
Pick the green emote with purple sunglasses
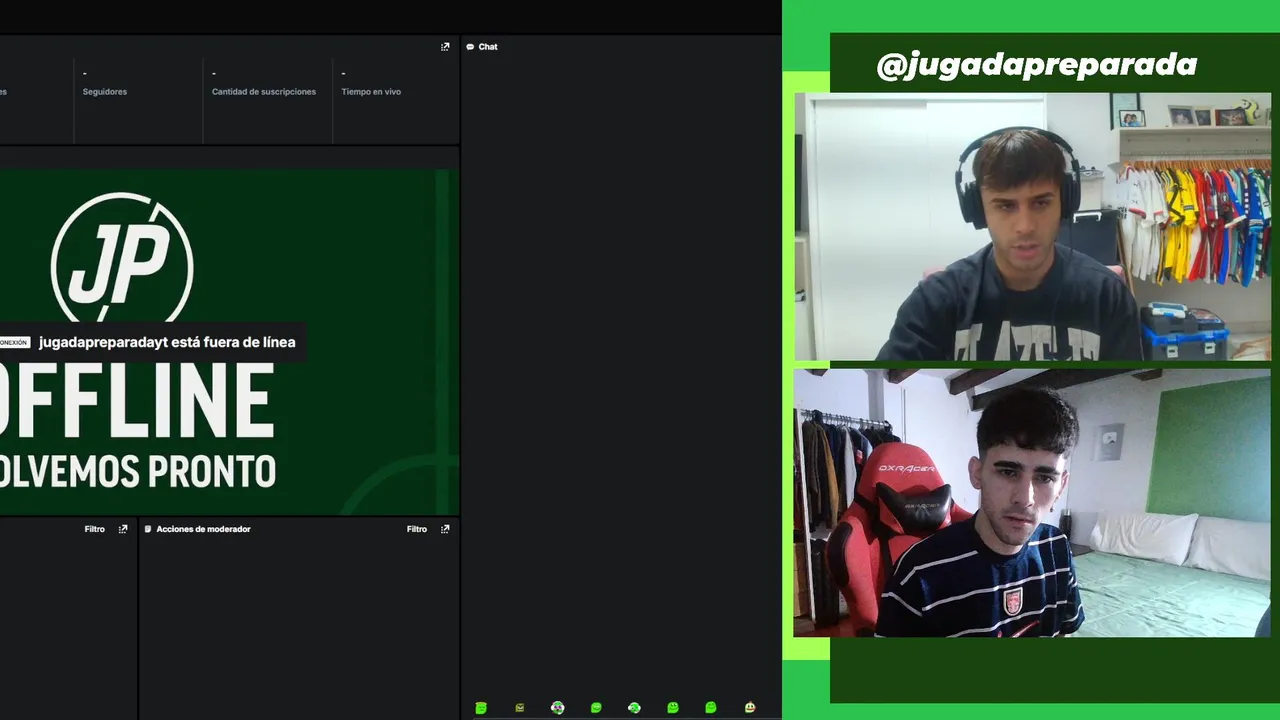pyautogui.click(x=557, y=708)
